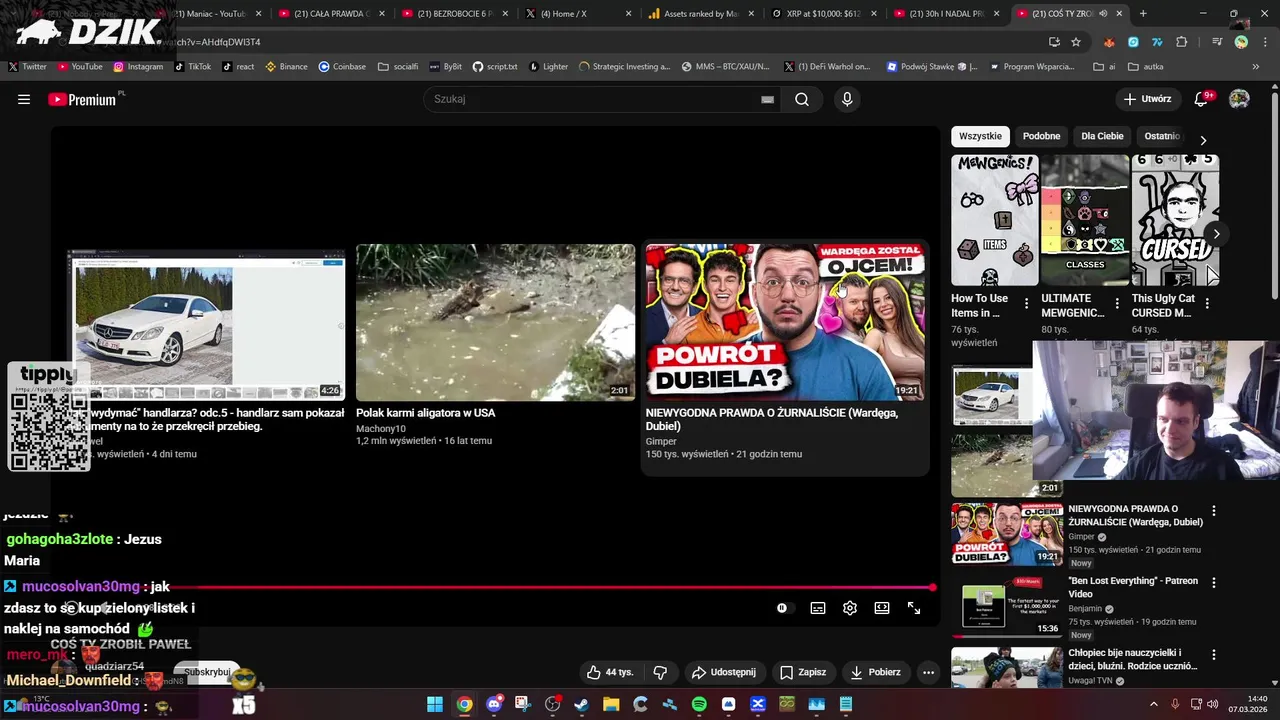Open a new browser tab

click(x=1143, y=14)
